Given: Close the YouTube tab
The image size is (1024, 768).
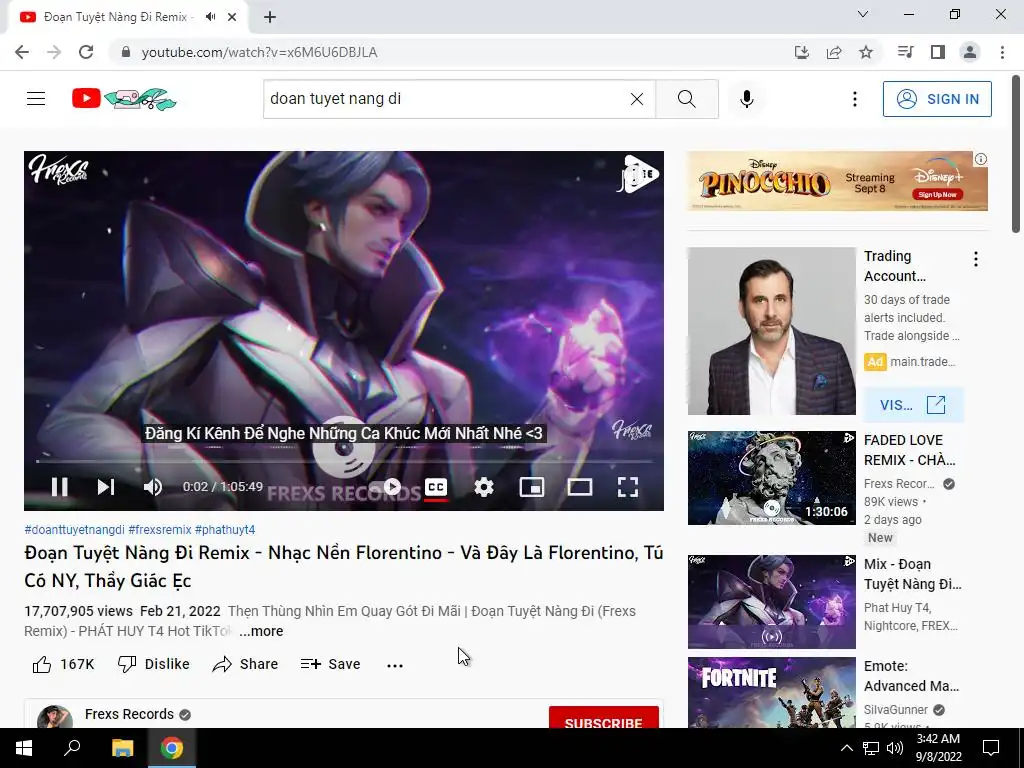Looking at the screenshot, I should tap(232, 17).
